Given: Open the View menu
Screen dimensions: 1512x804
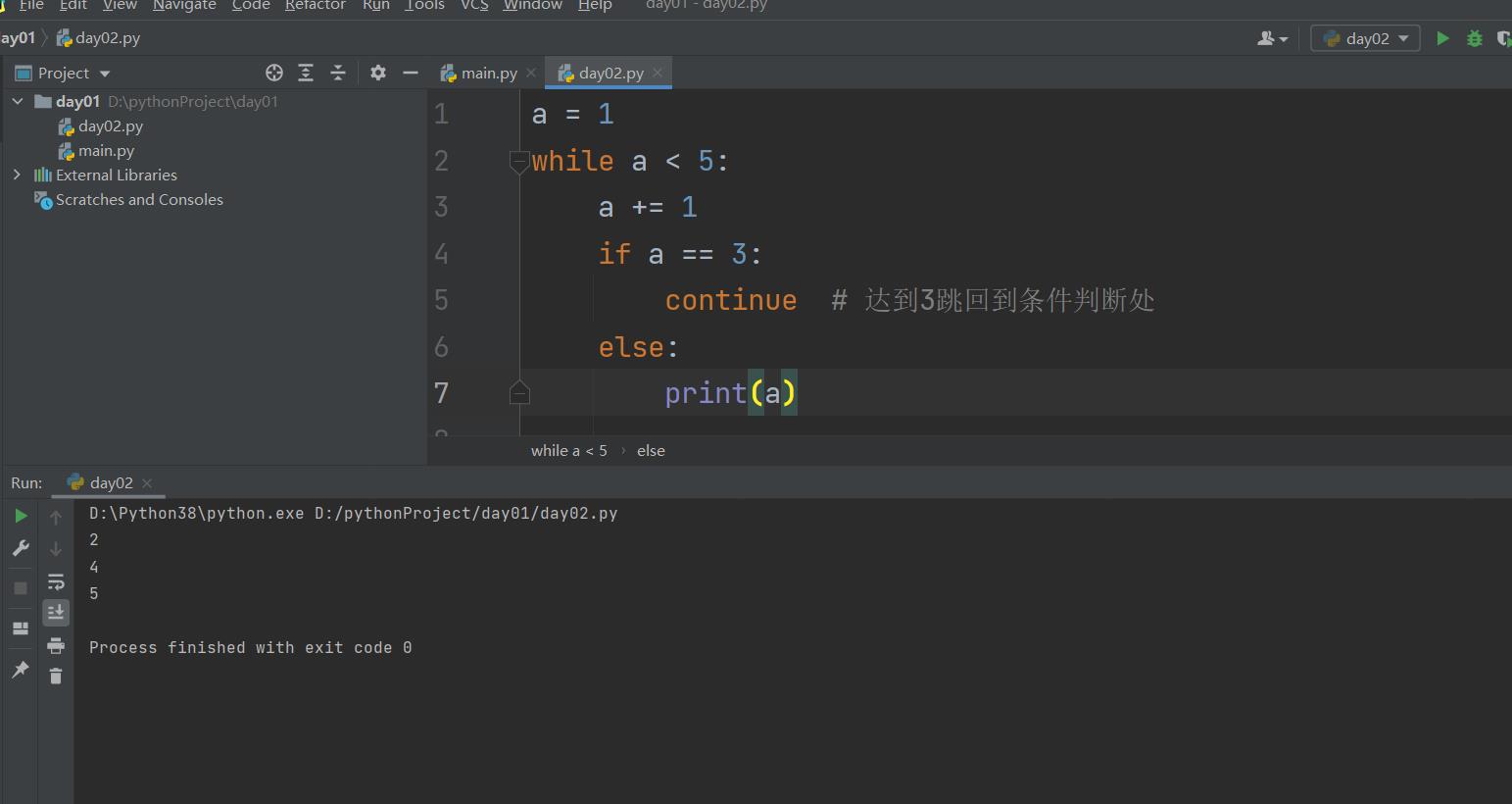Looking at the screenshot, I should tap(120, 5).
